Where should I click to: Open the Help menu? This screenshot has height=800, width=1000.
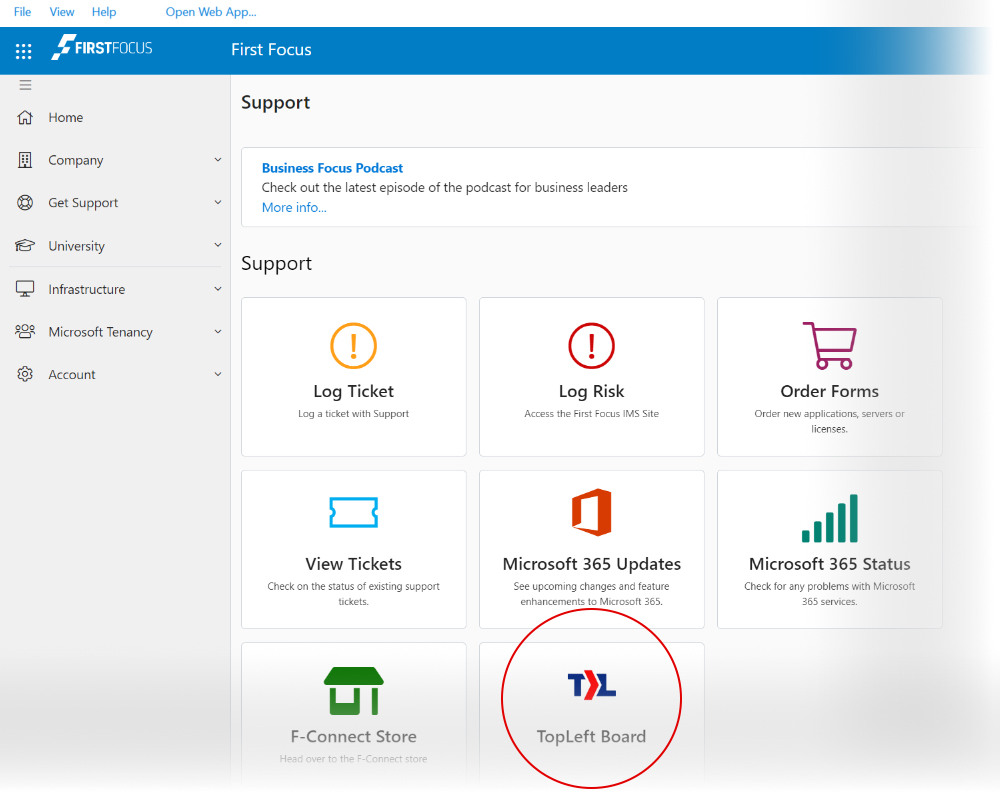(104, 12)
